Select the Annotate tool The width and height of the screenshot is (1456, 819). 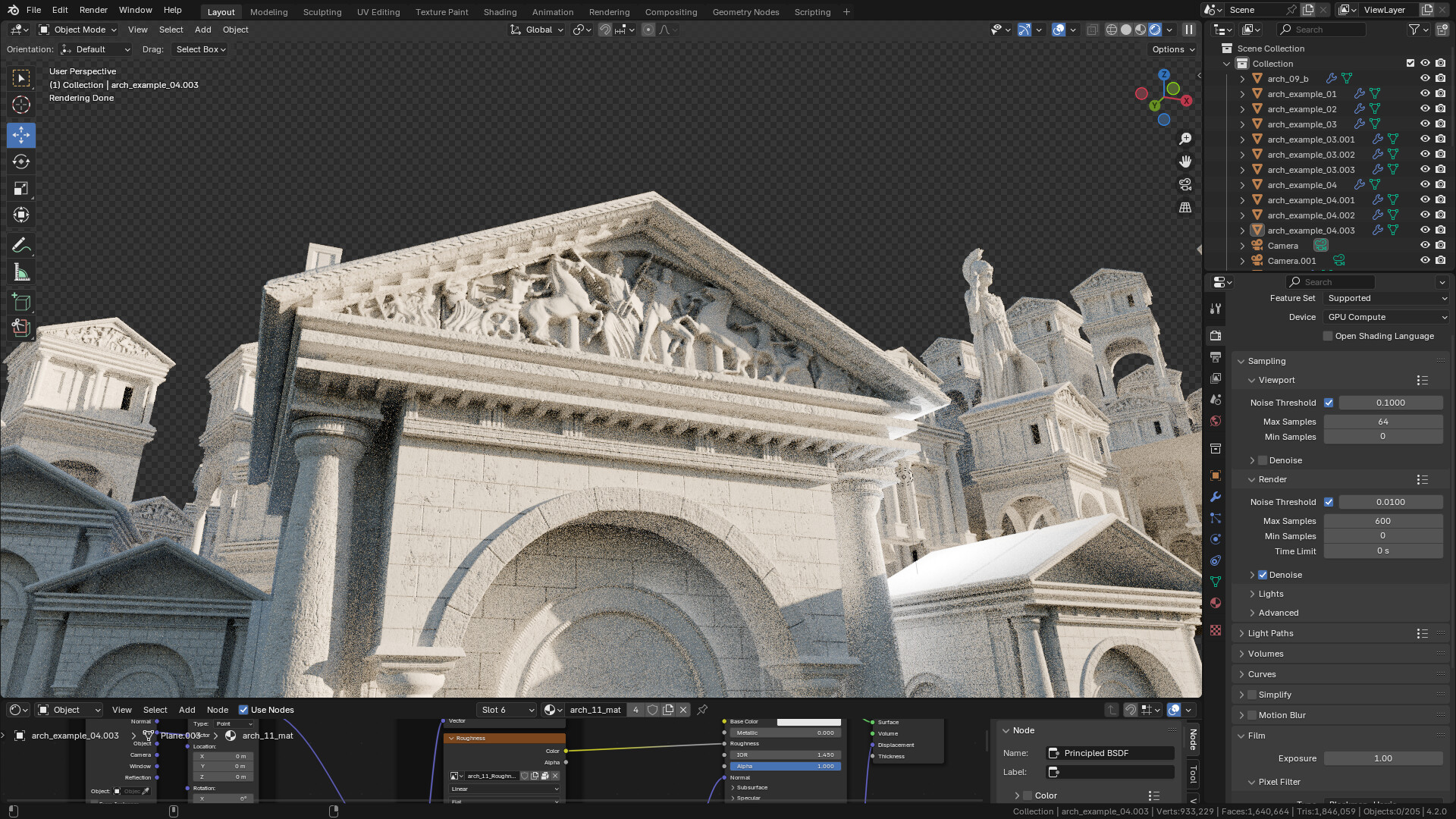(x=21, y=245)
